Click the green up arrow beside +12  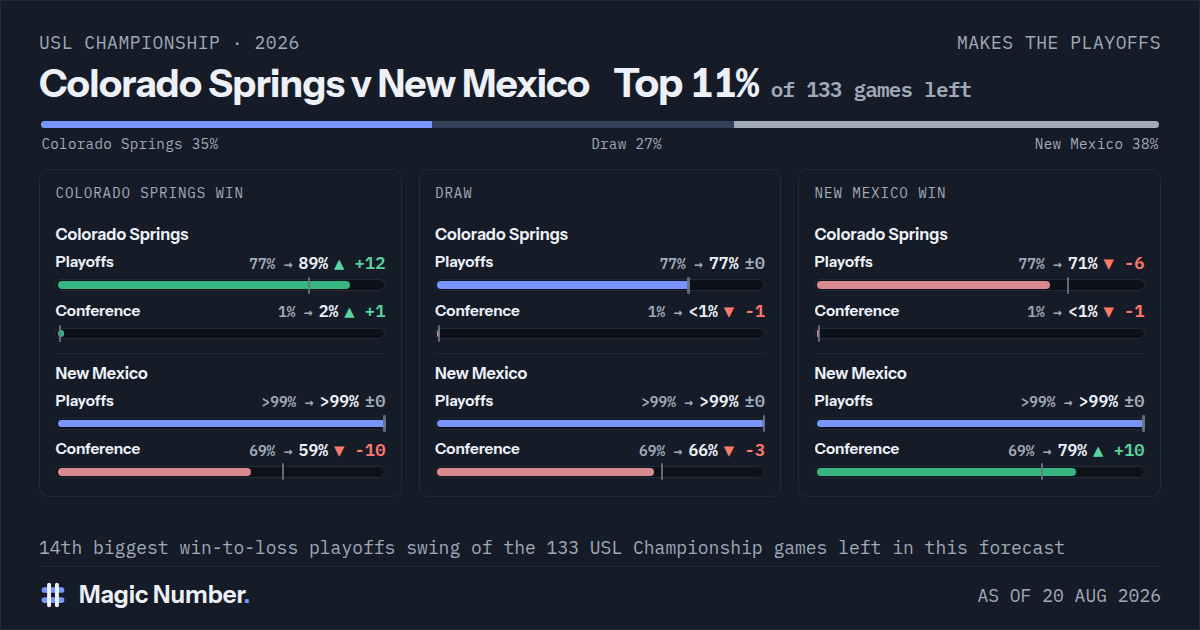[338, 264]
